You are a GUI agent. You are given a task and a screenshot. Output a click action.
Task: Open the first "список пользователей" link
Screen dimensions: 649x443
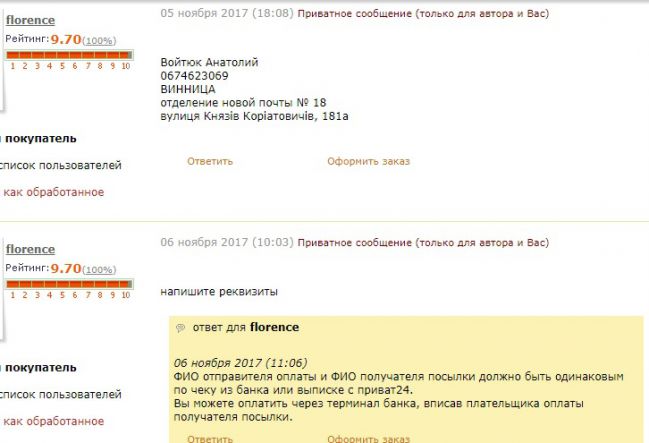tap(60, 165)
